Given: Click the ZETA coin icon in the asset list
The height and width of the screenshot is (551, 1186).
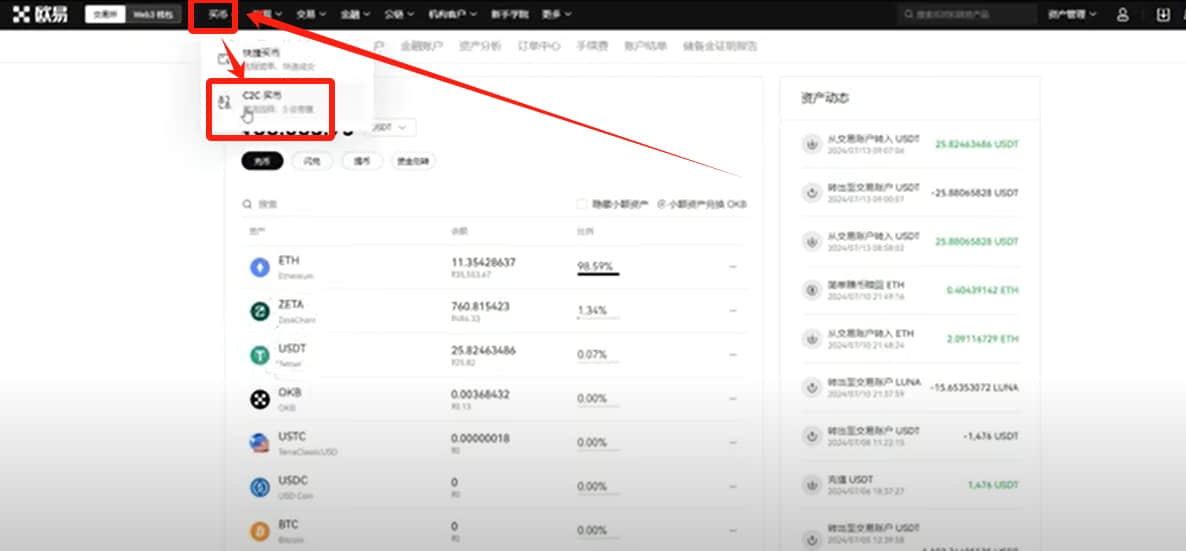Looking at the screenshot, I should coord(260,311).
